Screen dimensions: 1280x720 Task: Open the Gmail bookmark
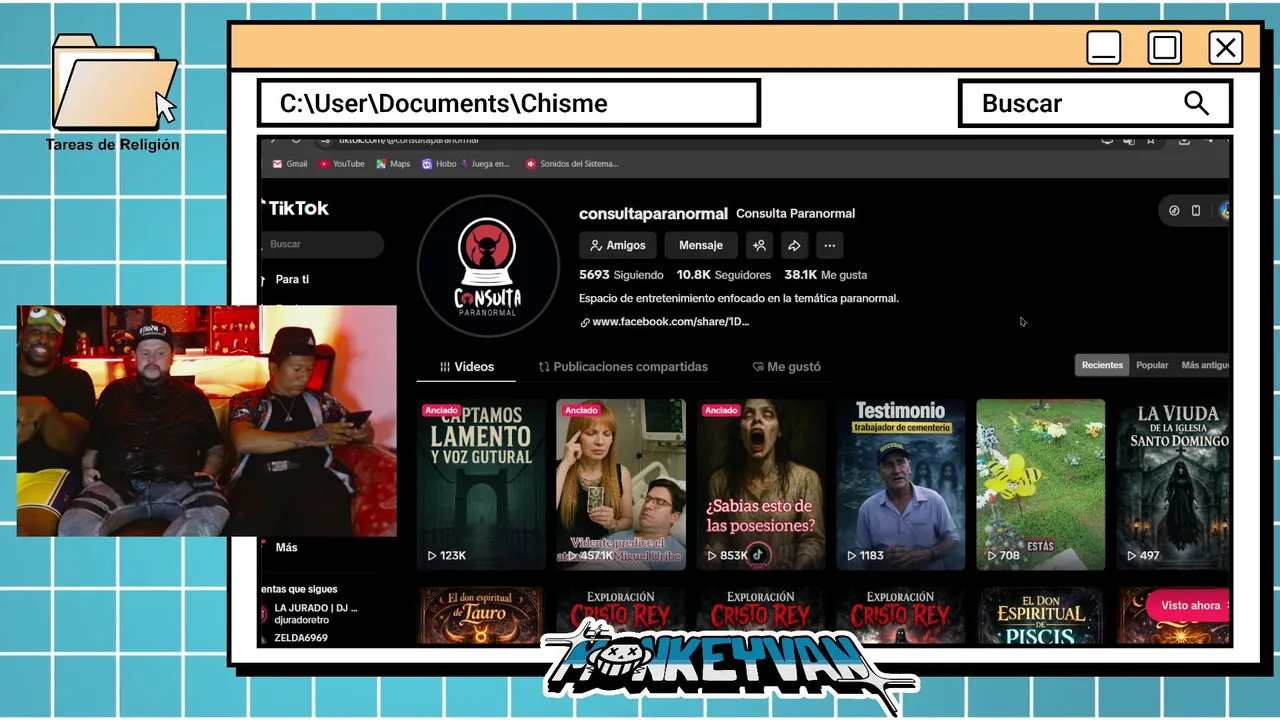290,164
